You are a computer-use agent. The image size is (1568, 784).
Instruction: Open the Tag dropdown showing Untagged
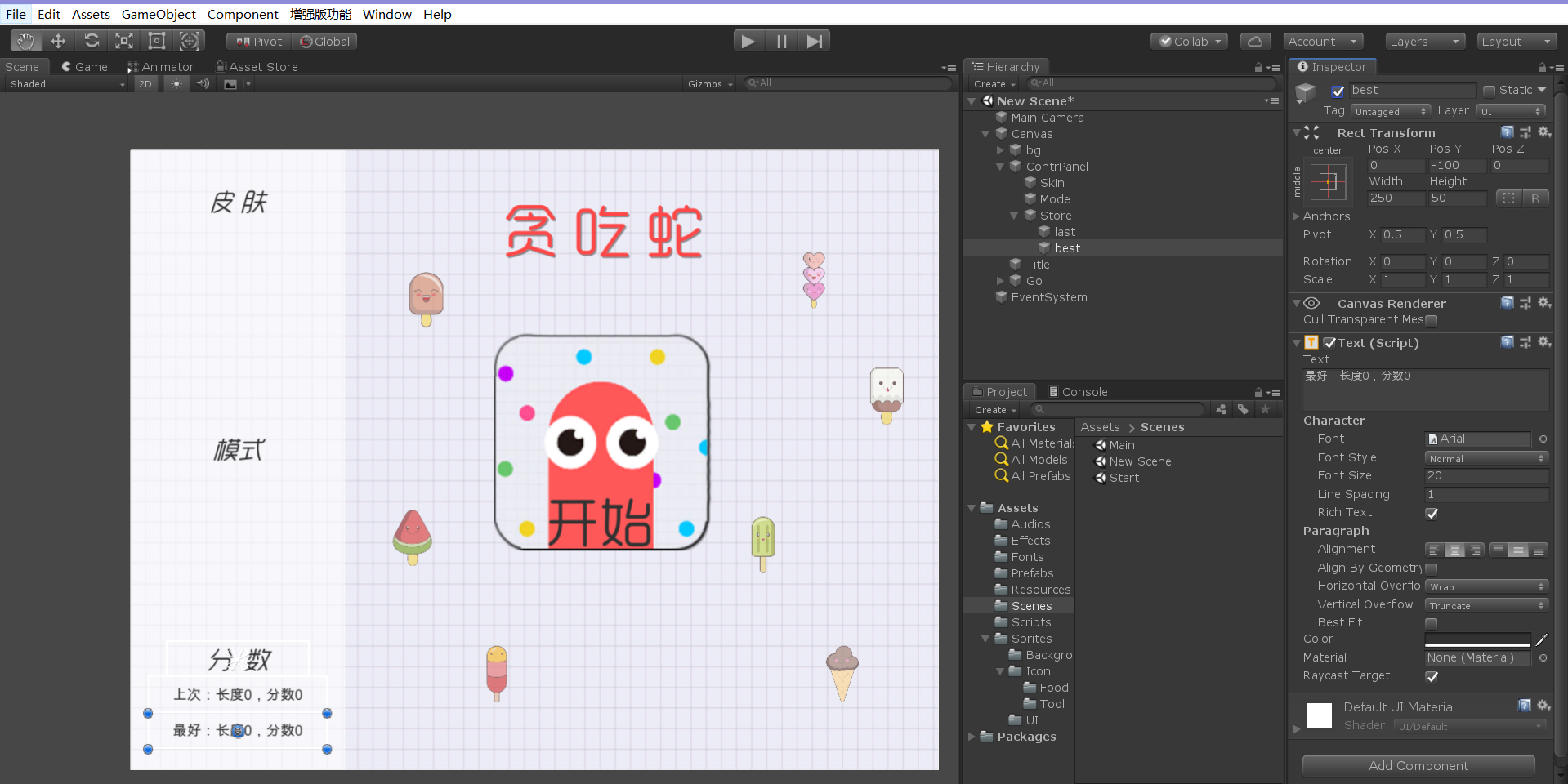[1390, 111]
